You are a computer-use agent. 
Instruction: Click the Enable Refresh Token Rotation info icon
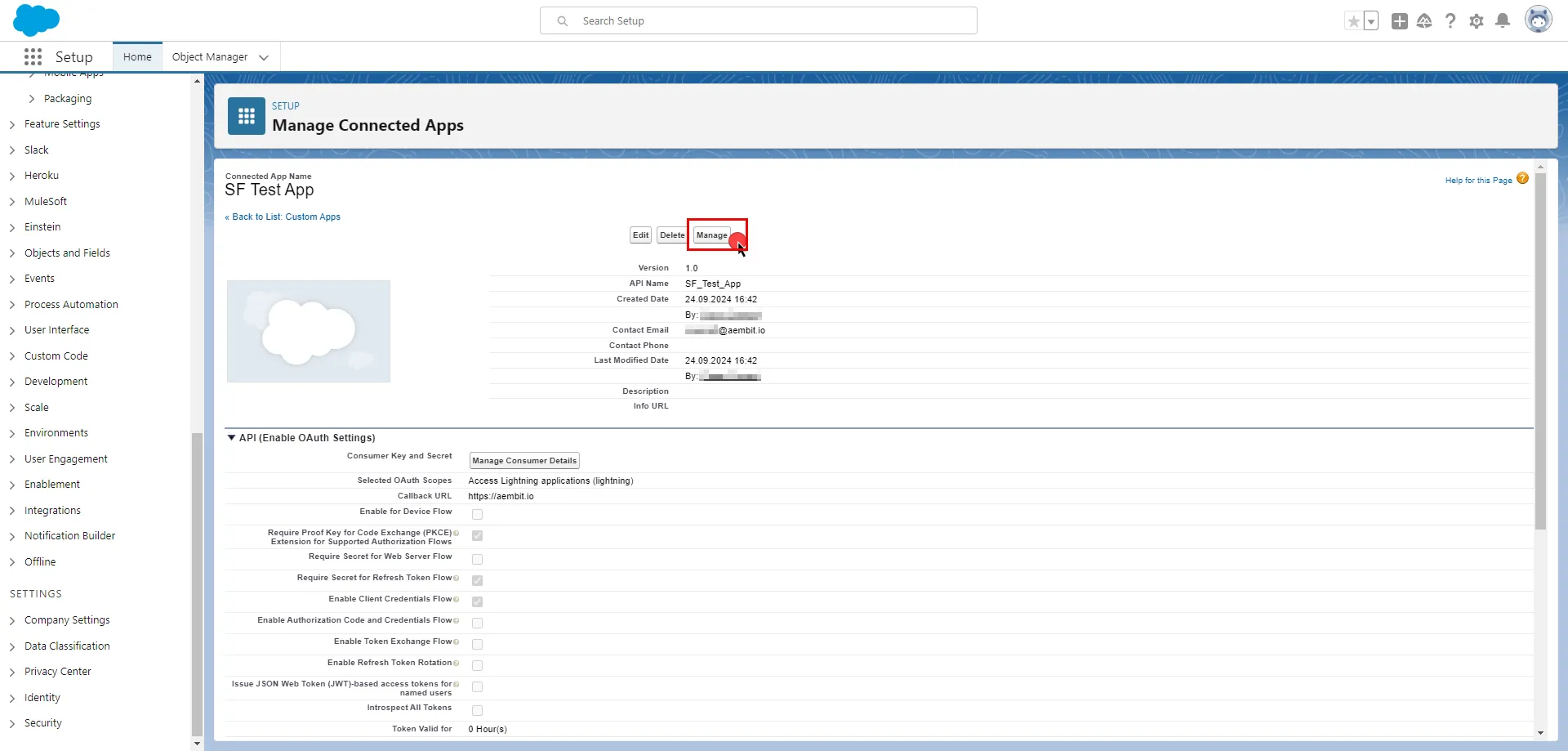click(456, 663)
